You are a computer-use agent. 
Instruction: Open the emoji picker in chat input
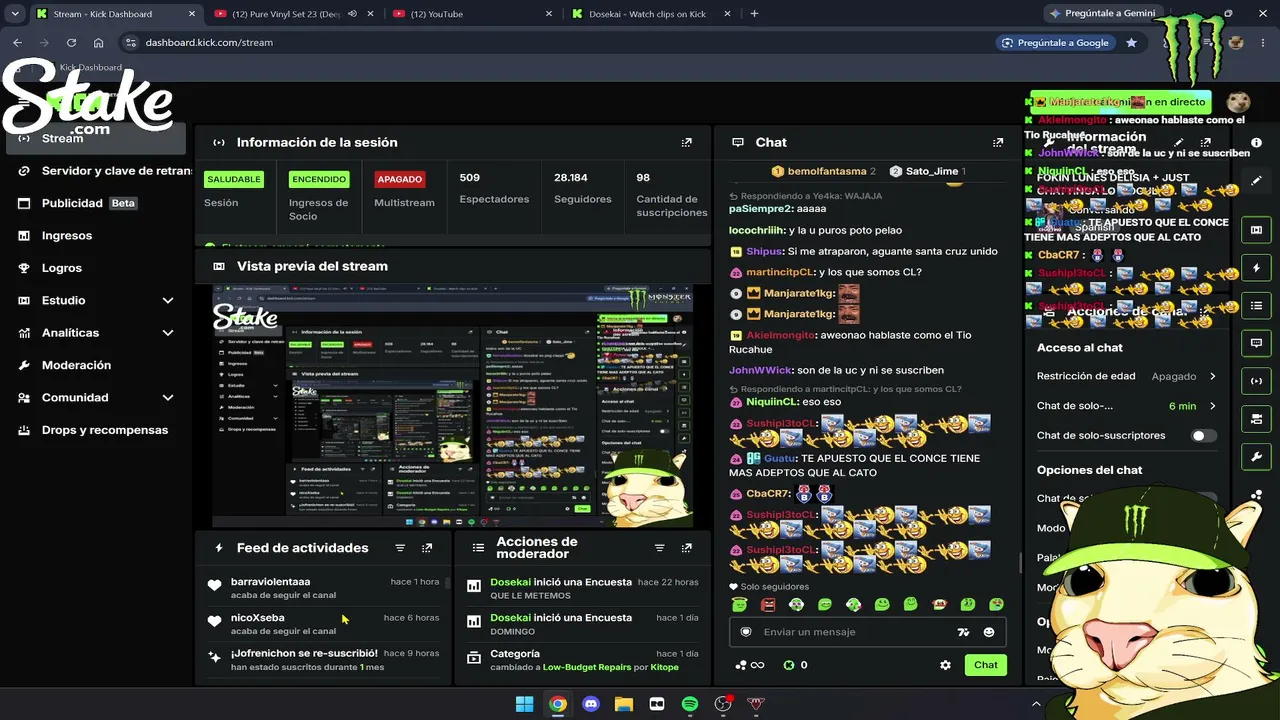(x=989, y=632)
